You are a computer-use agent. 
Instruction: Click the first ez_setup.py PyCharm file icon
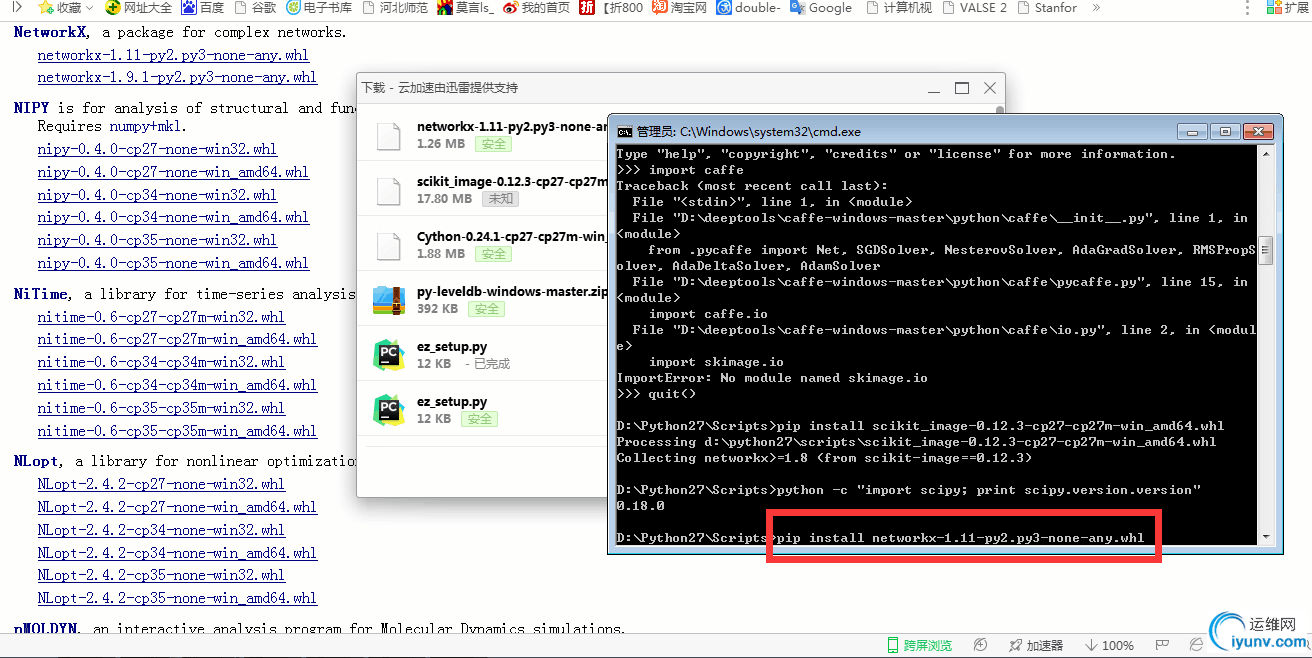click(387, 355)
